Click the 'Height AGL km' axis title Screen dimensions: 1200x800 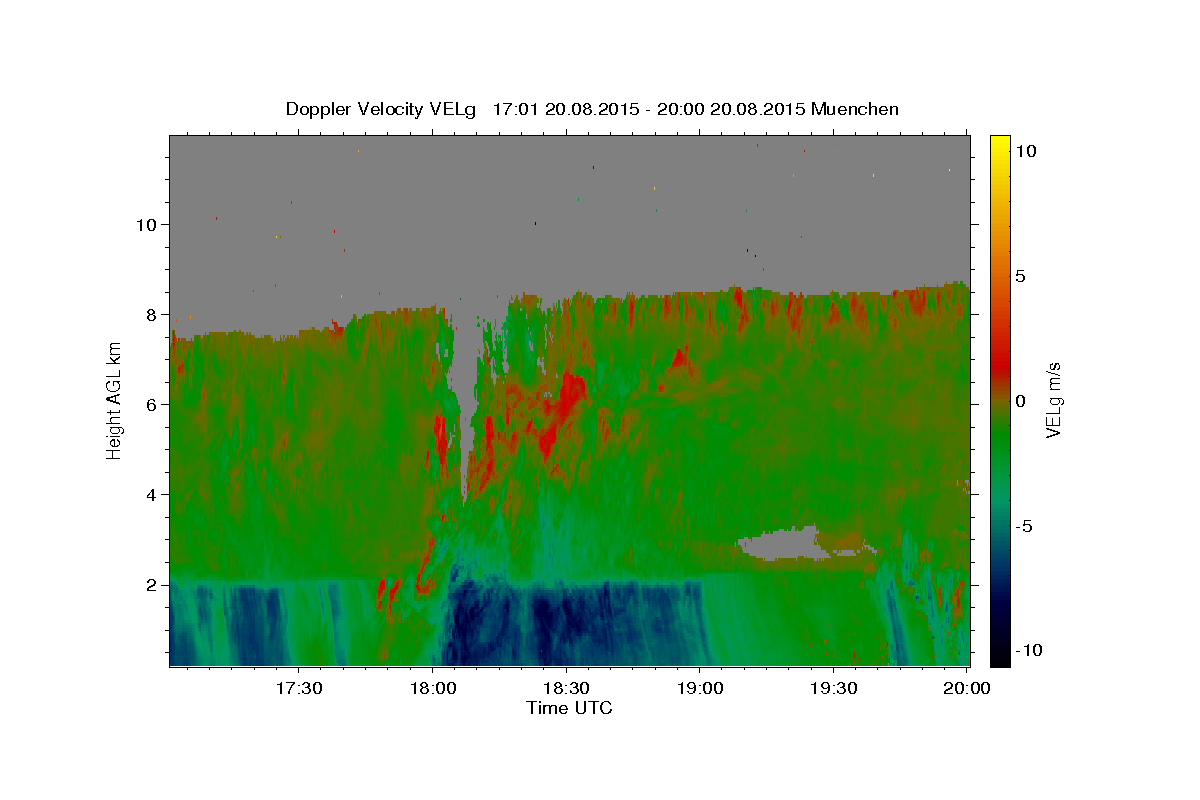click(x=115, y=400)
